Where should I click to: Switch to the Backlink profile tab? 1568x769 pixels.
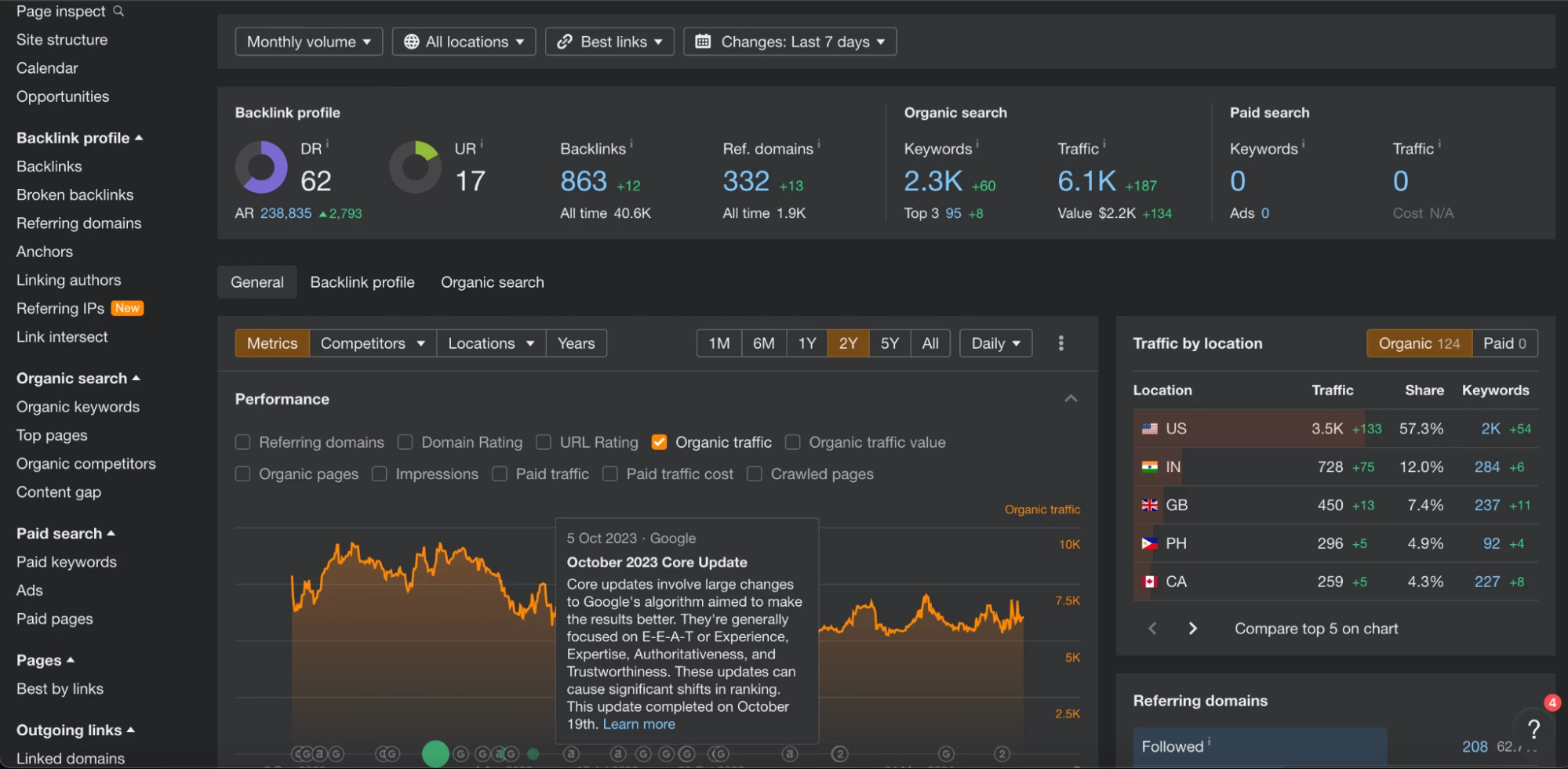point(362,282)
